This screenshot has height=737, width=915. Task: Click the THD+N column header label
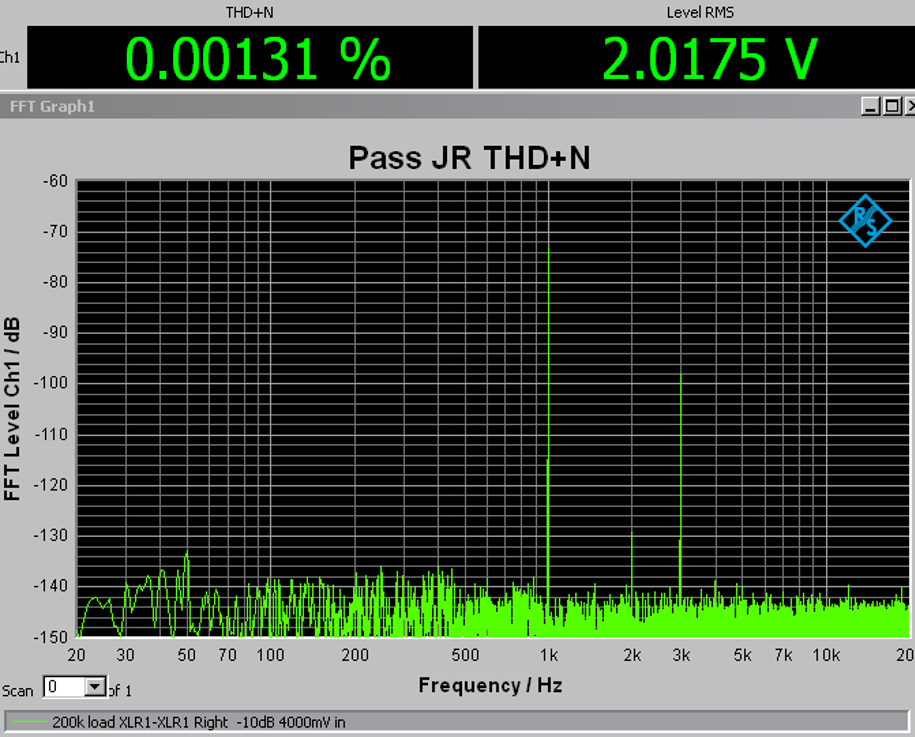249,12
